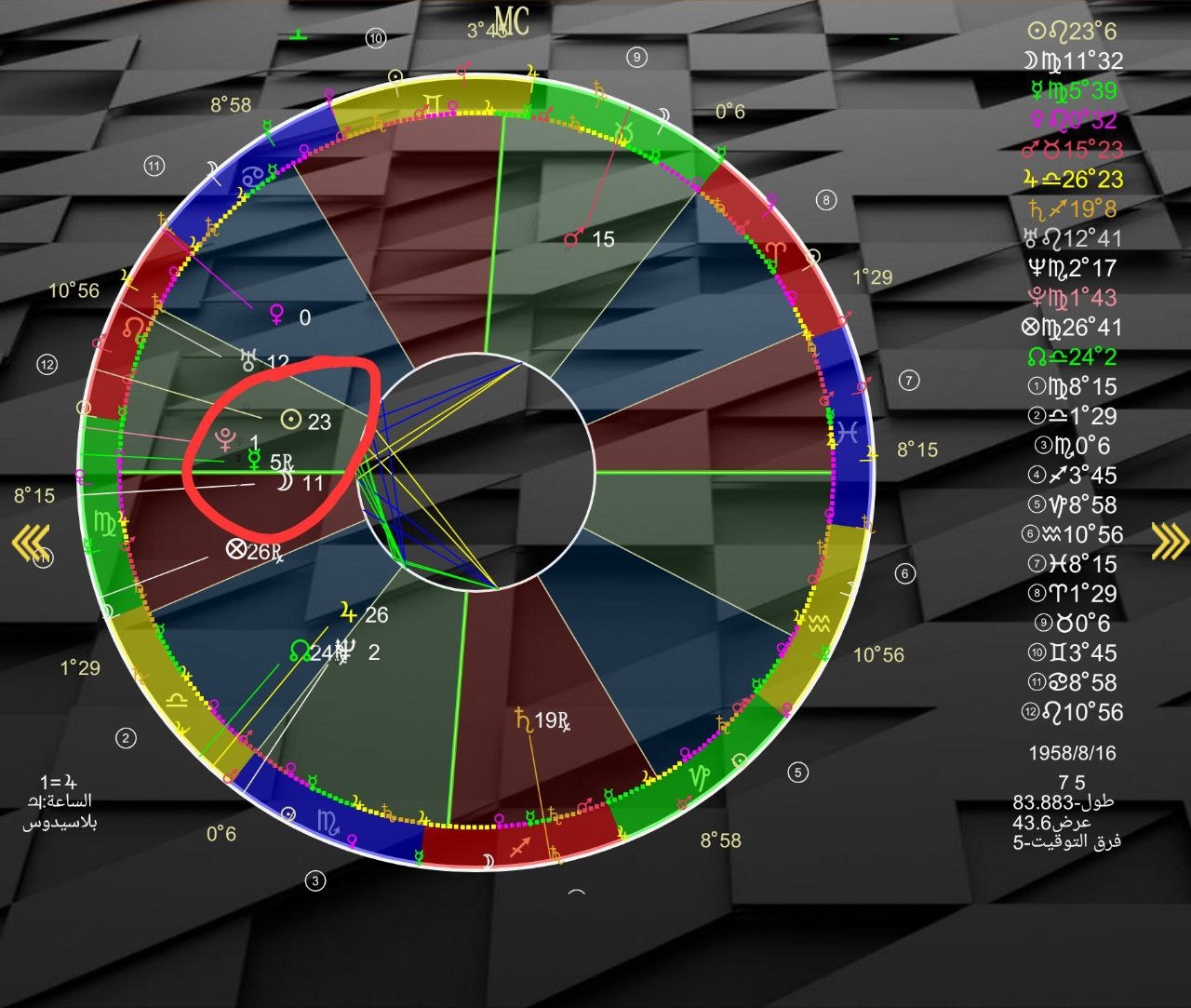Image resolution: width=1191 pixels, height=1008 pixels.
Task: Click the Mars symbol labeled 15 in the chart
Action: pos(573,240)
